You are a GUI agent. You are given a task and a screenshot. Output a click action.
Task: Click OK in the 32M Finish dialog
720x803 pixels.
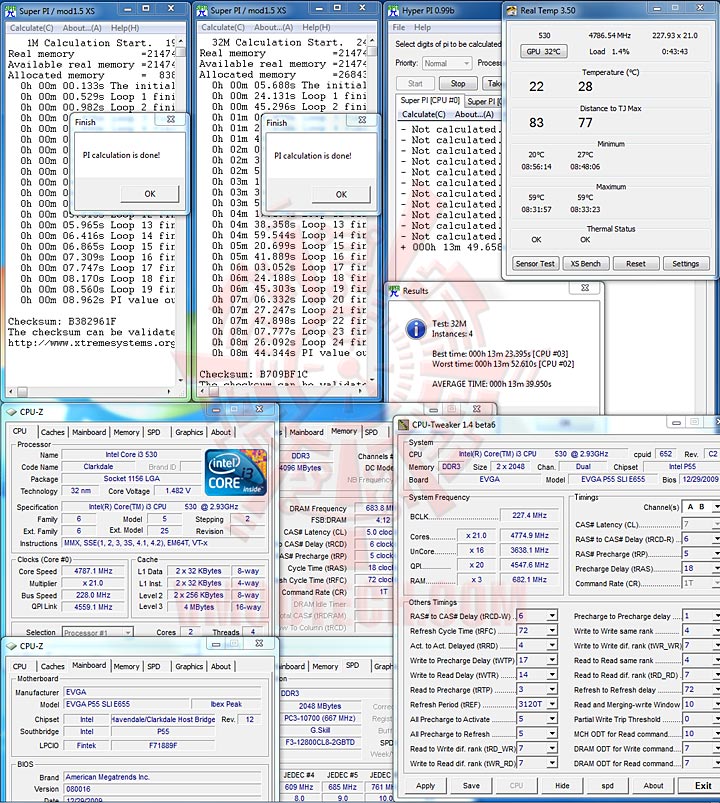(341, 194)
